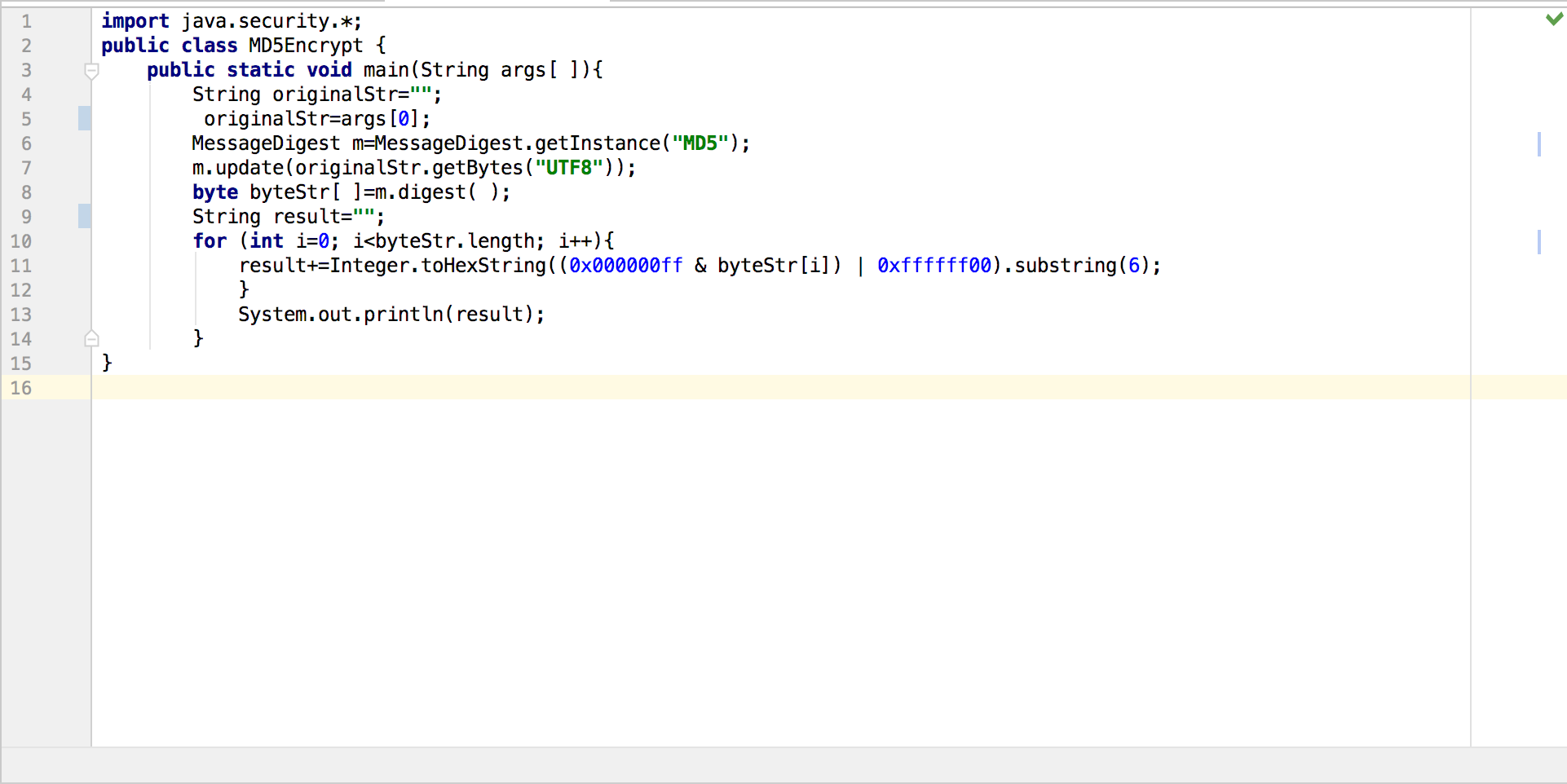Click the fold end marker on line 14
This screenshot has width=1567, height=784.
coord(91,338)
